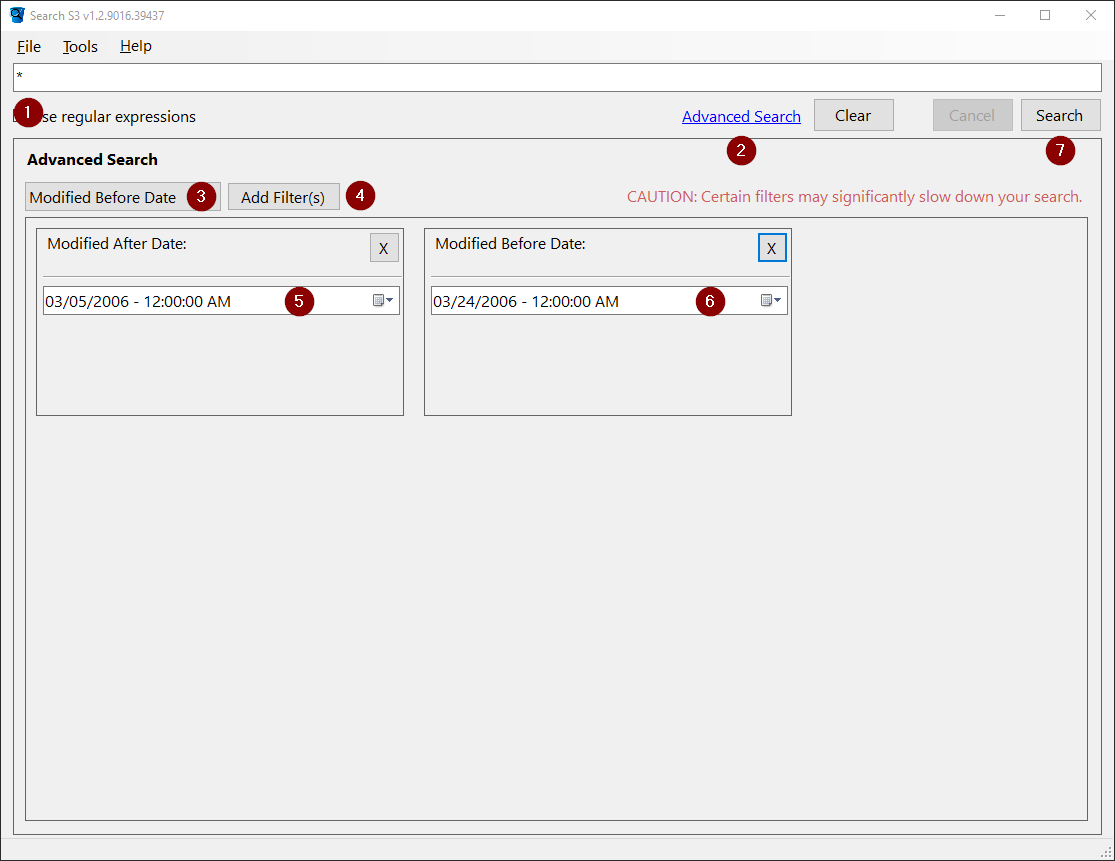The image size is (1115, 861).
Task: Remove the Modified After Date filter
Action: [x=384, y=248]
